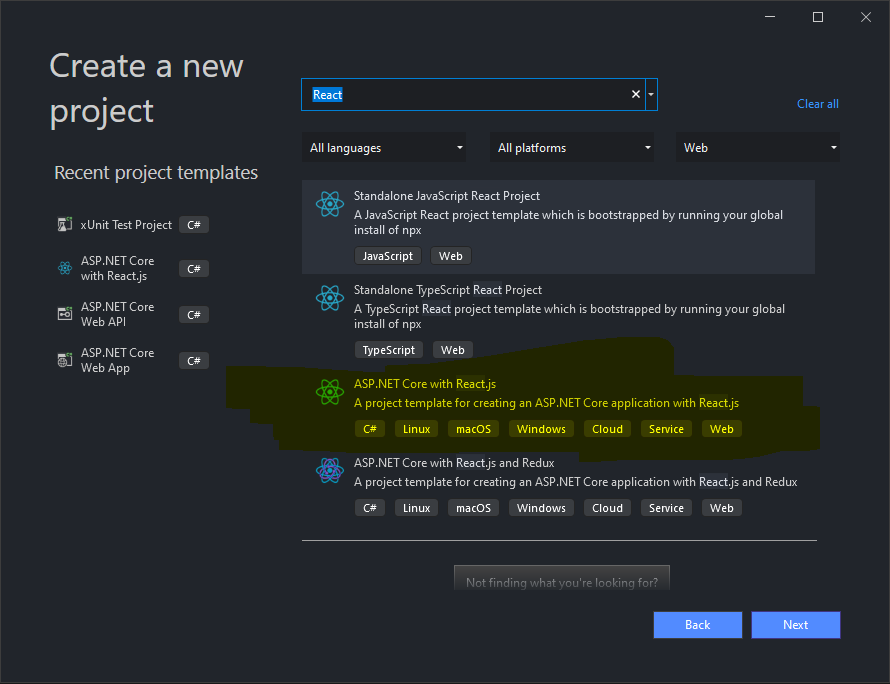Click the Cloud tag of React.js template
The height and width of the screenshot is (684, 890).
click(607, 428)
